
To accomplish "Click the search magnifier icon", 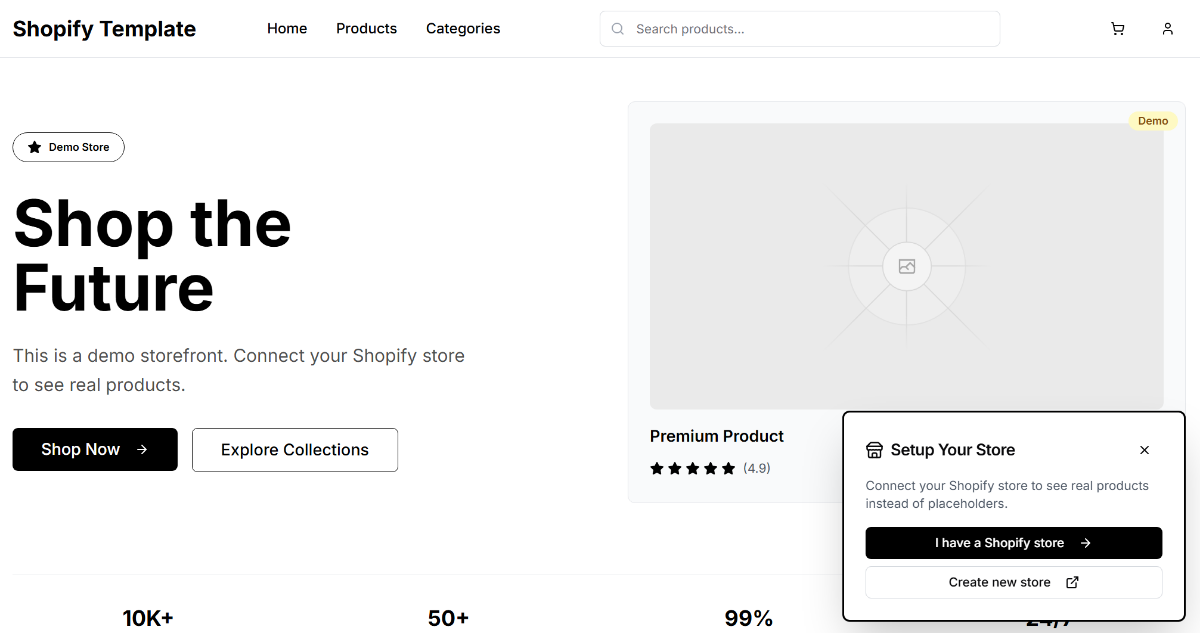I will point(617,29).
